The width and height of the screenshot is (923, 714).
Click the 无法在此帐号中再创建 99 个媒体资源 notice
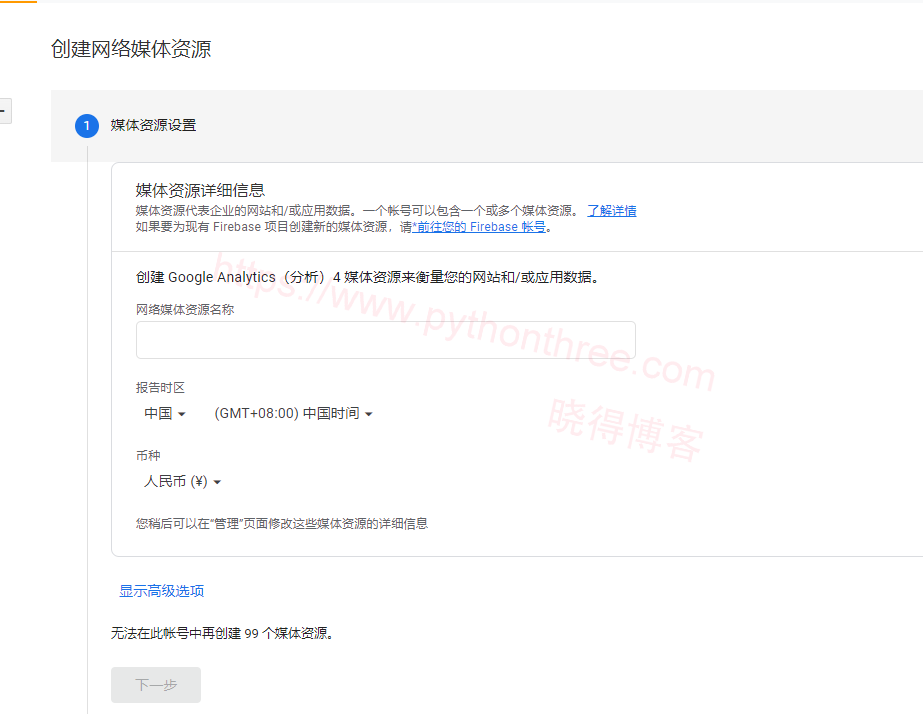click(223, 633)
